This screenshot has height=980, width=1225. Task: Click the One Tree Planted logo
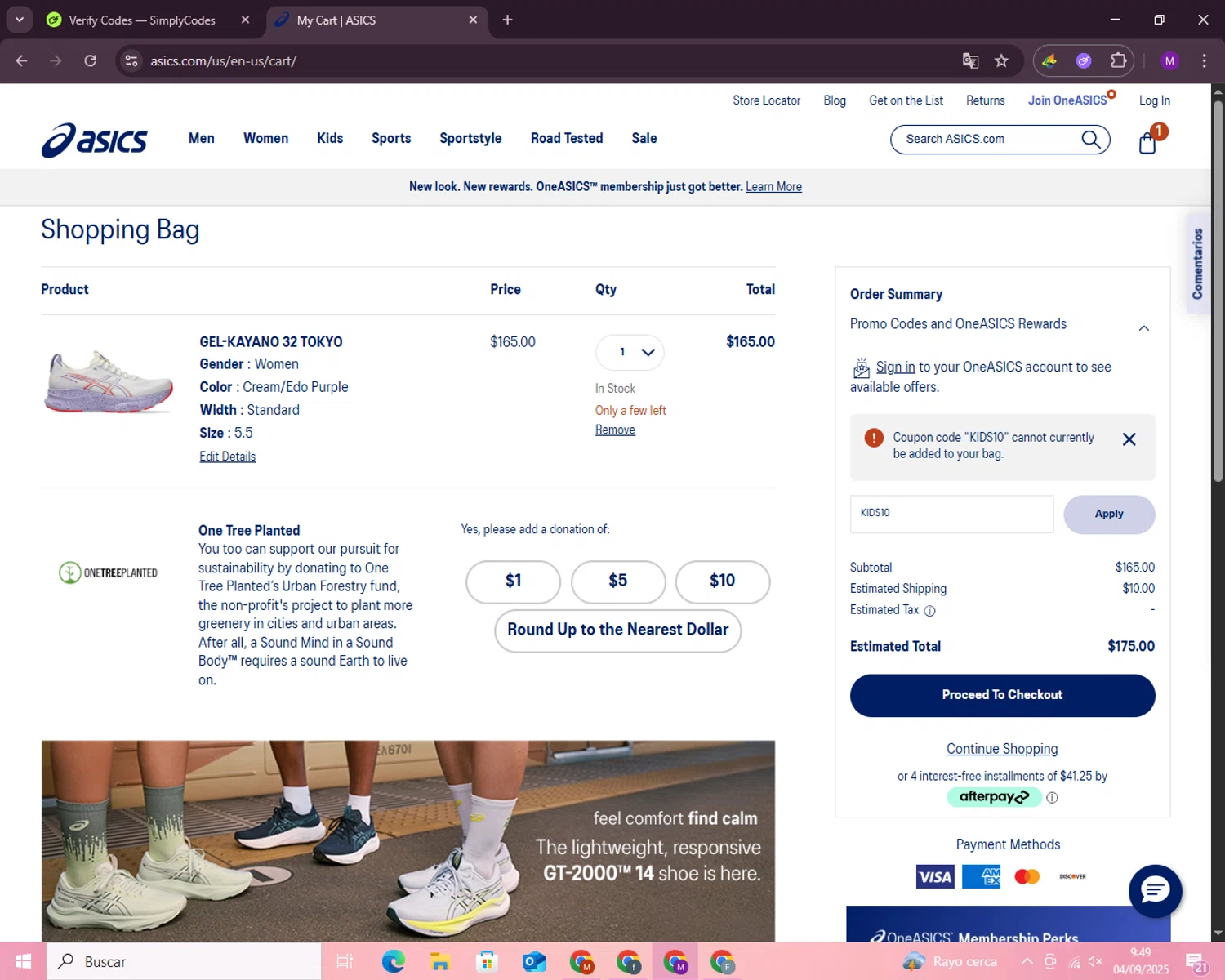point(108,572)
